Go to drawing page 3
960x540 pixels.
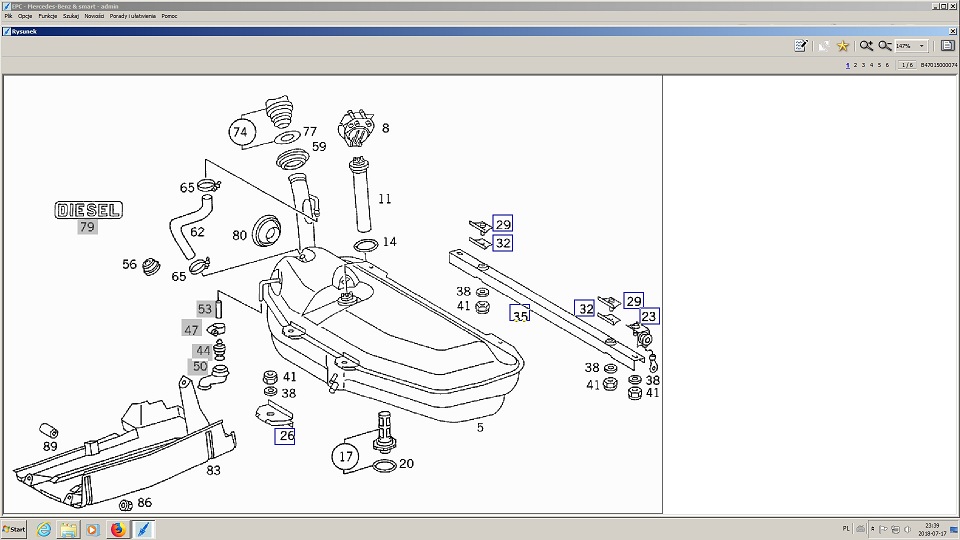pos(863,65)
